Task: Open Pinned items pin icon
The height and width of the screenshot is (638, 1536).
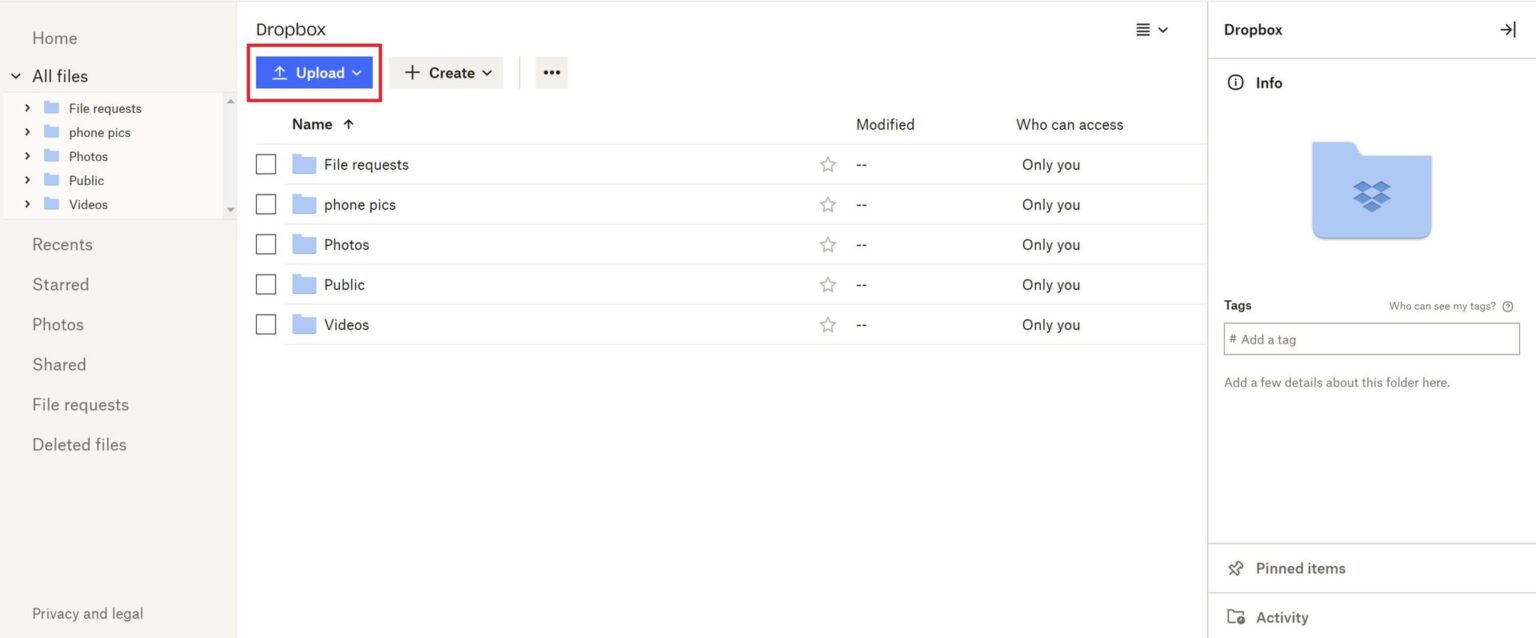Action: tap(1236, 569)
